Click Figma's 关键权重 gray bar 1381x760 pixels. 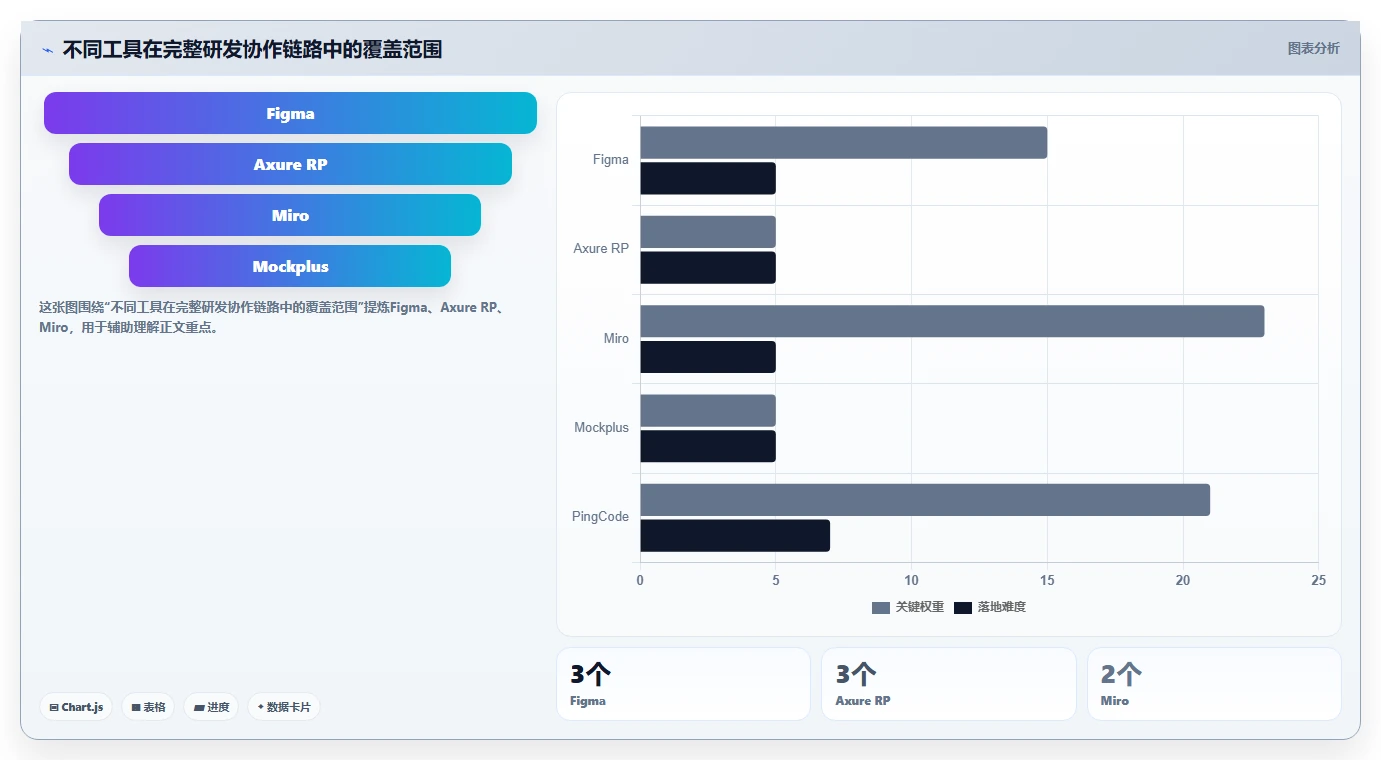(843, 142)
